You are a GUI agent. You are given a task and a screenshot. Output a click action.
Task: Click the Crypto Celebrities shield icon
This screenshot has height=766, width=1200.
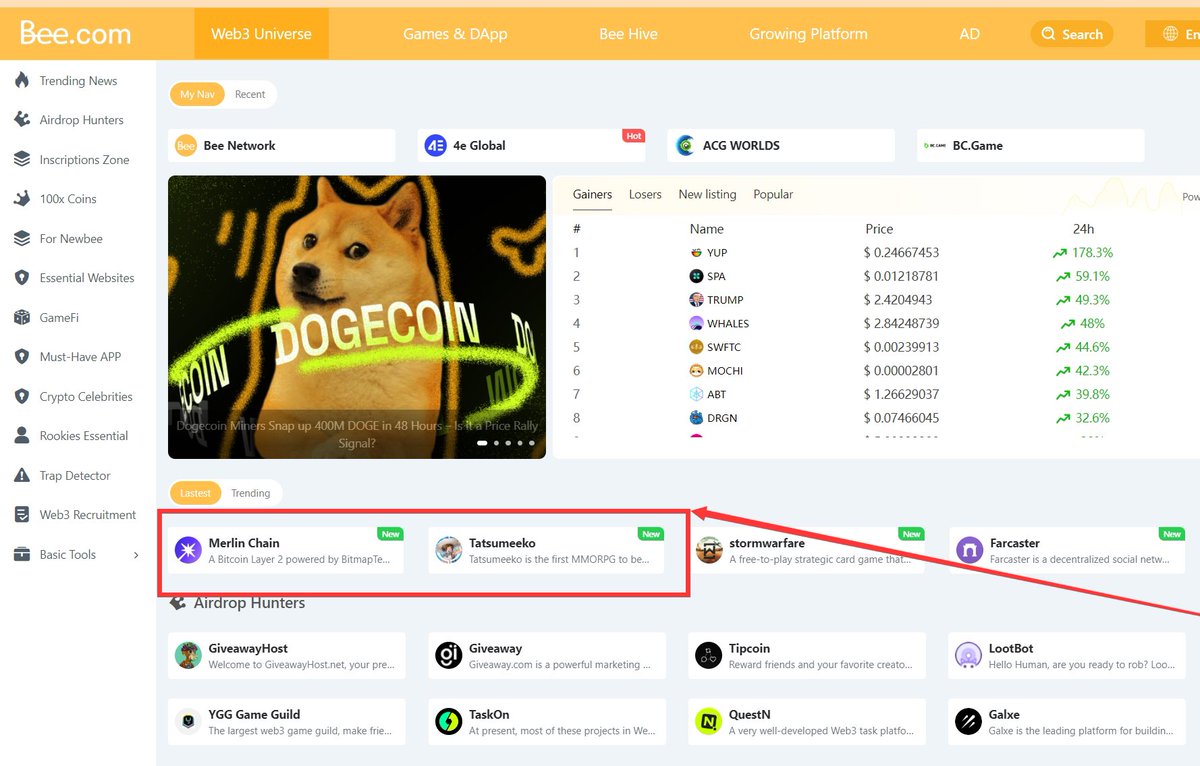pyautogui.click(x=22, y=397)
